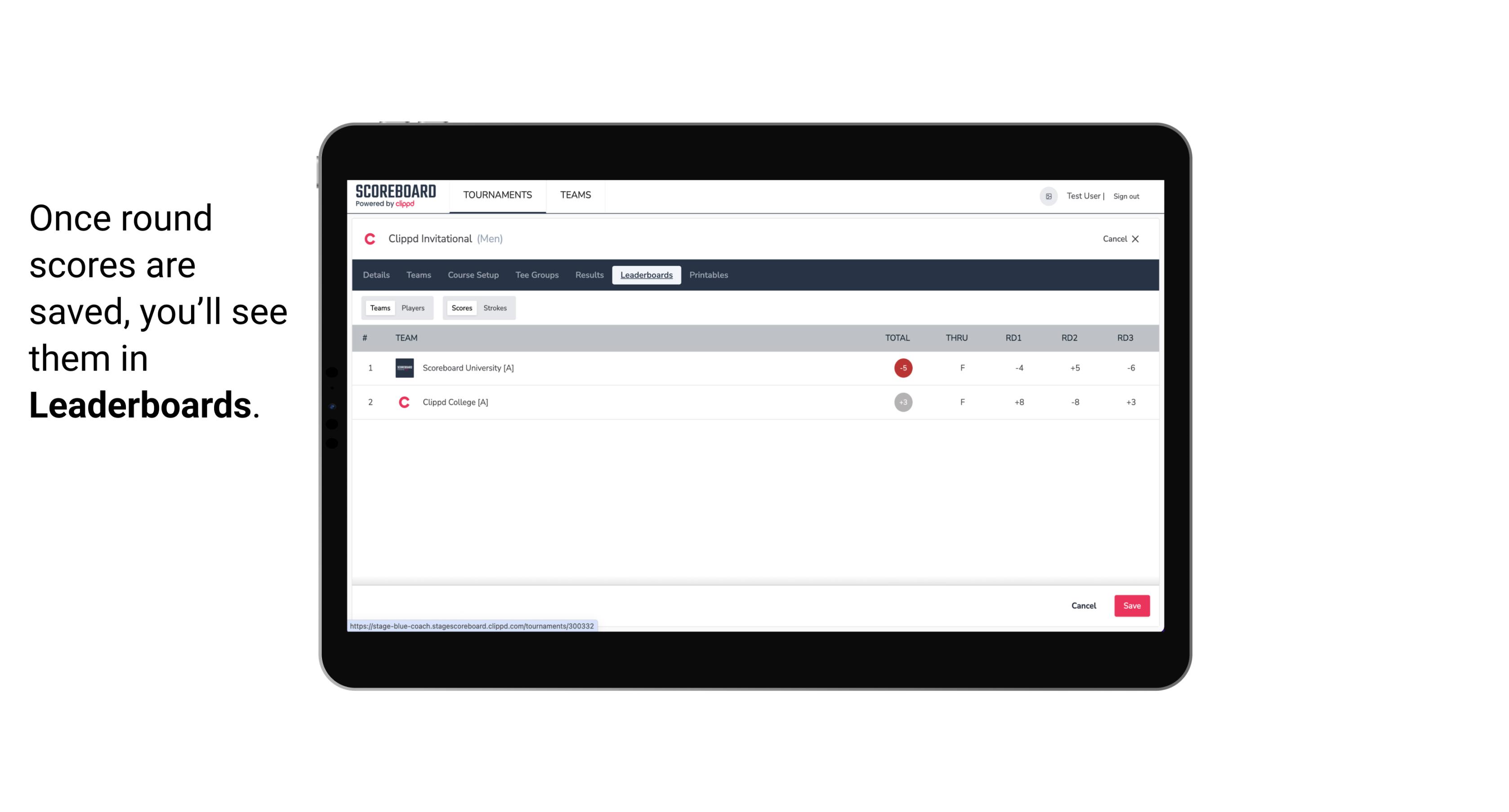
Task: Click the Results tab
Action: pyautogui.click(x=589, y=275)
